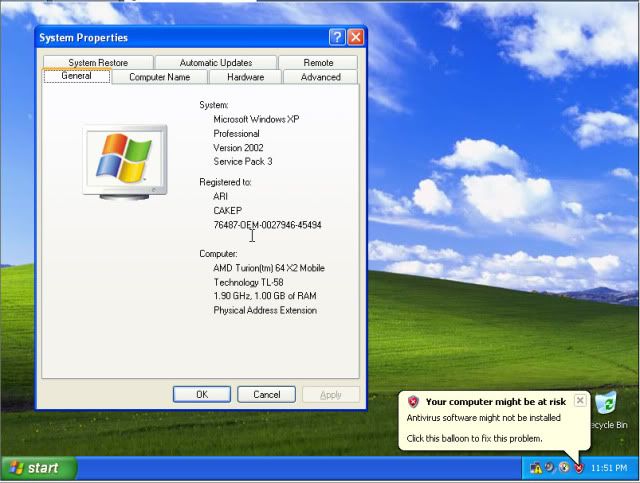Click the '1.90 GHz, 1.00 GB of RAM' line
Screen dimensions: 640x483
tap(265, 296)
